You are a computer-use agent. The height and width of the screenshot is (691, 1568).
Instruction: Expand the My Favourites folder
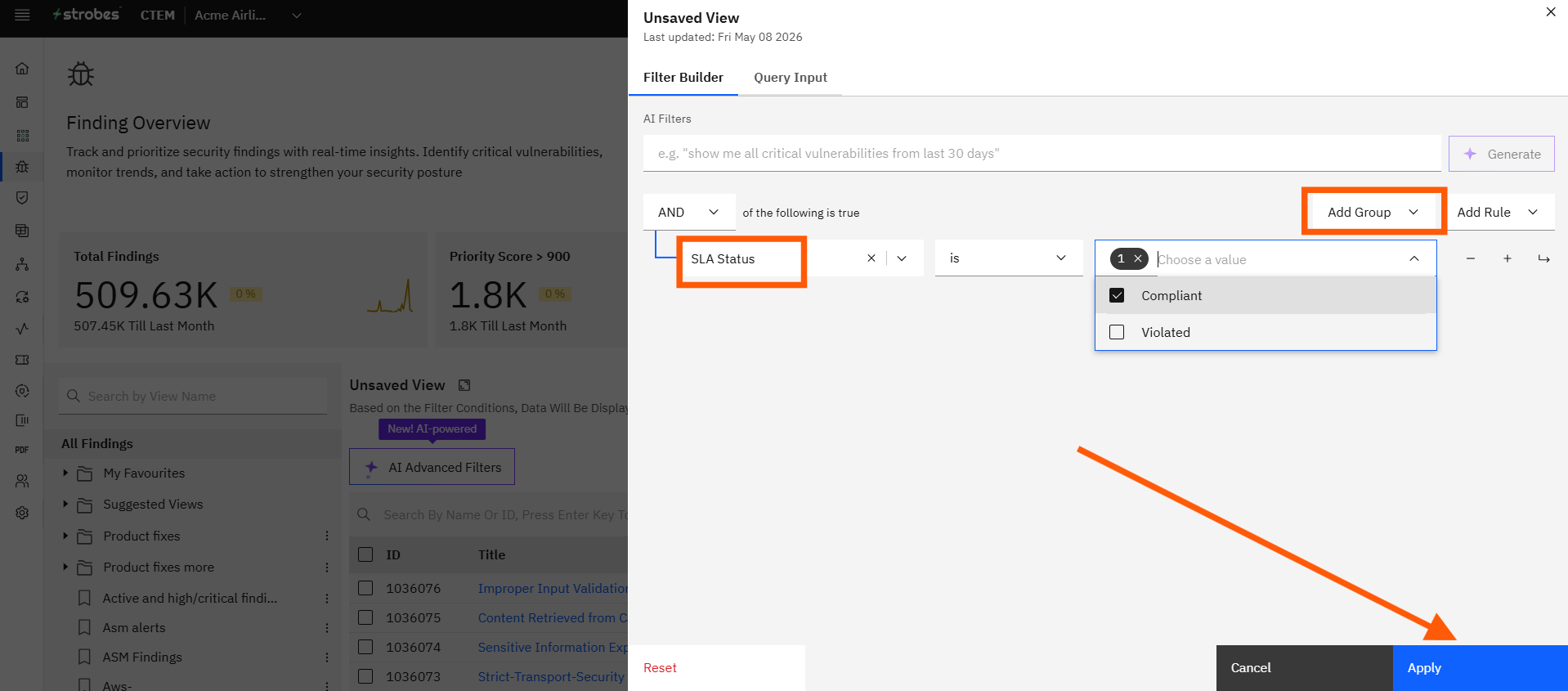pyautogui.click(x=65, y=473)
